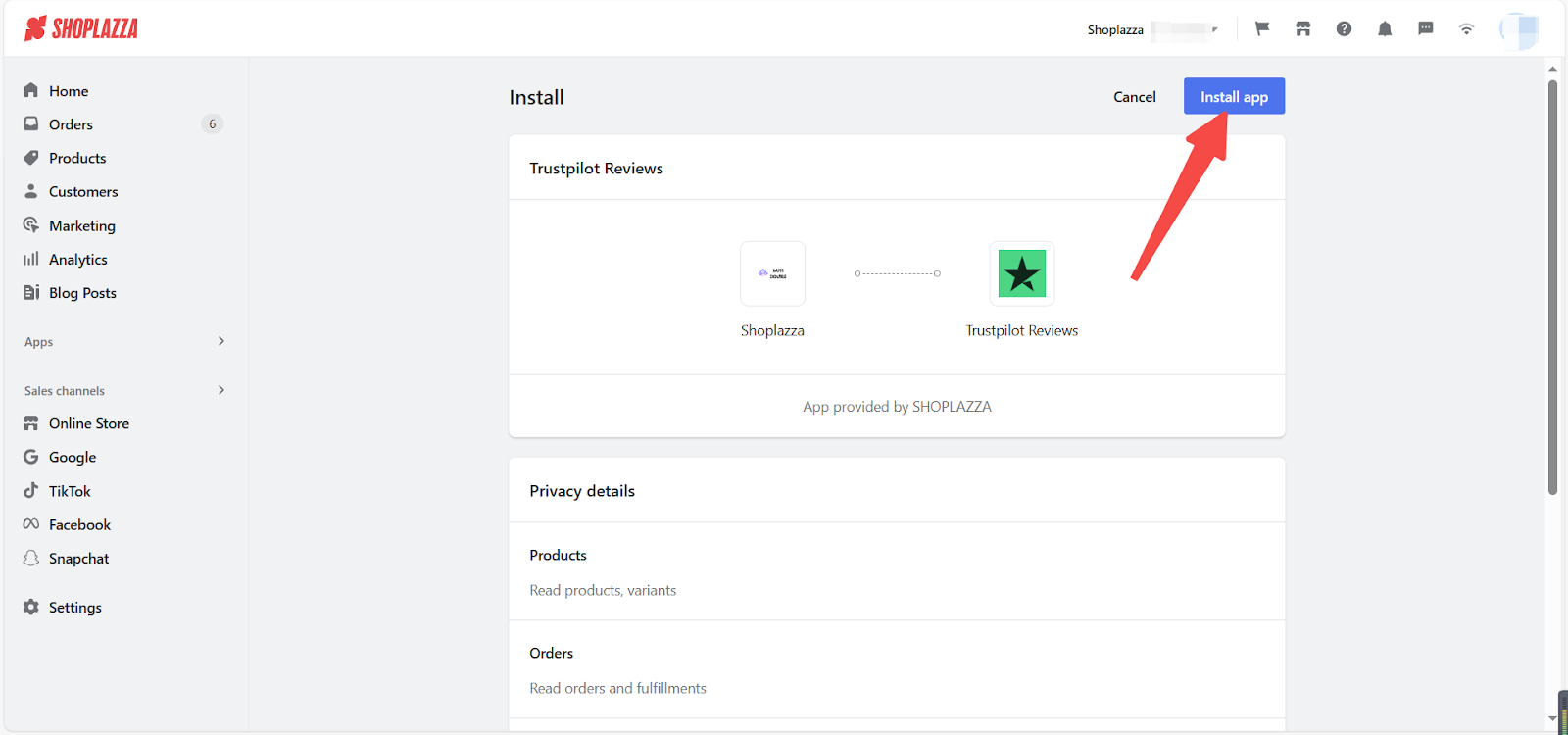
Task: Click the 'Products' privacy section heading
Action: (x=558, y=555)
